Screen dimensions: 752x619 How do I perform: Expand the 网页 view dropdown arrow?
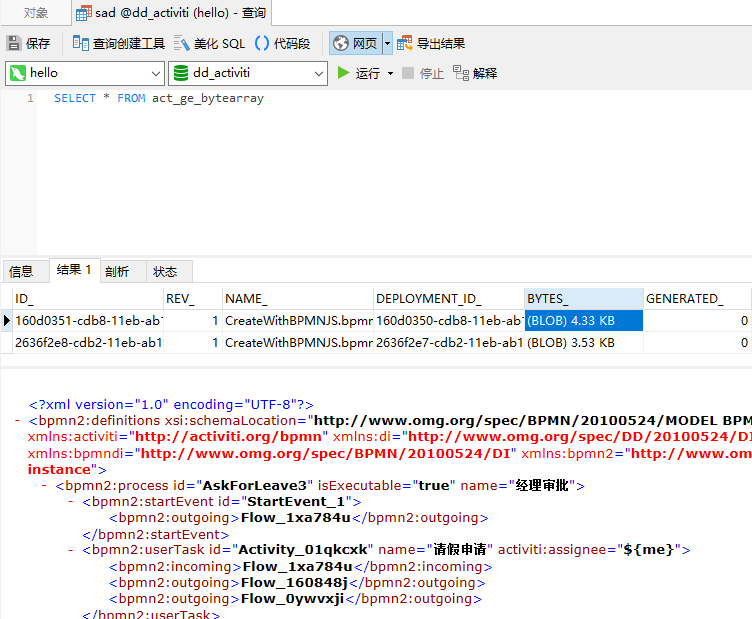pyautogui.click(x=388, y=44)
